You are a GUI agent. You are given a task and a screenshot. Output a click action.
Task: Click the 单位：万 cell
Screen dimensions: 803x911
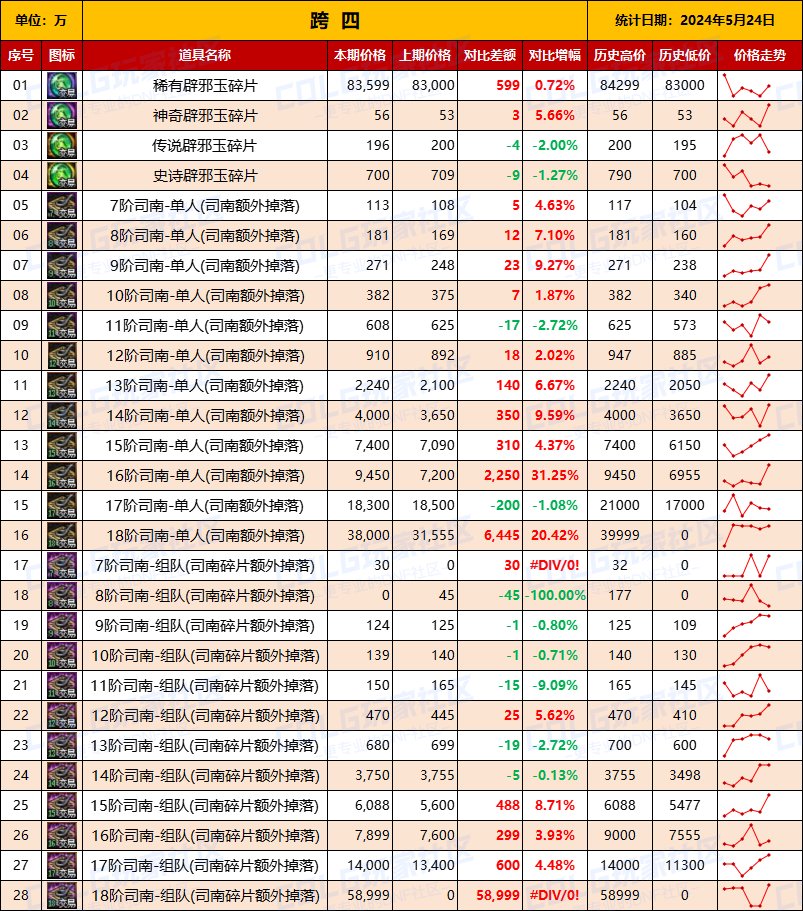point(41,20)
